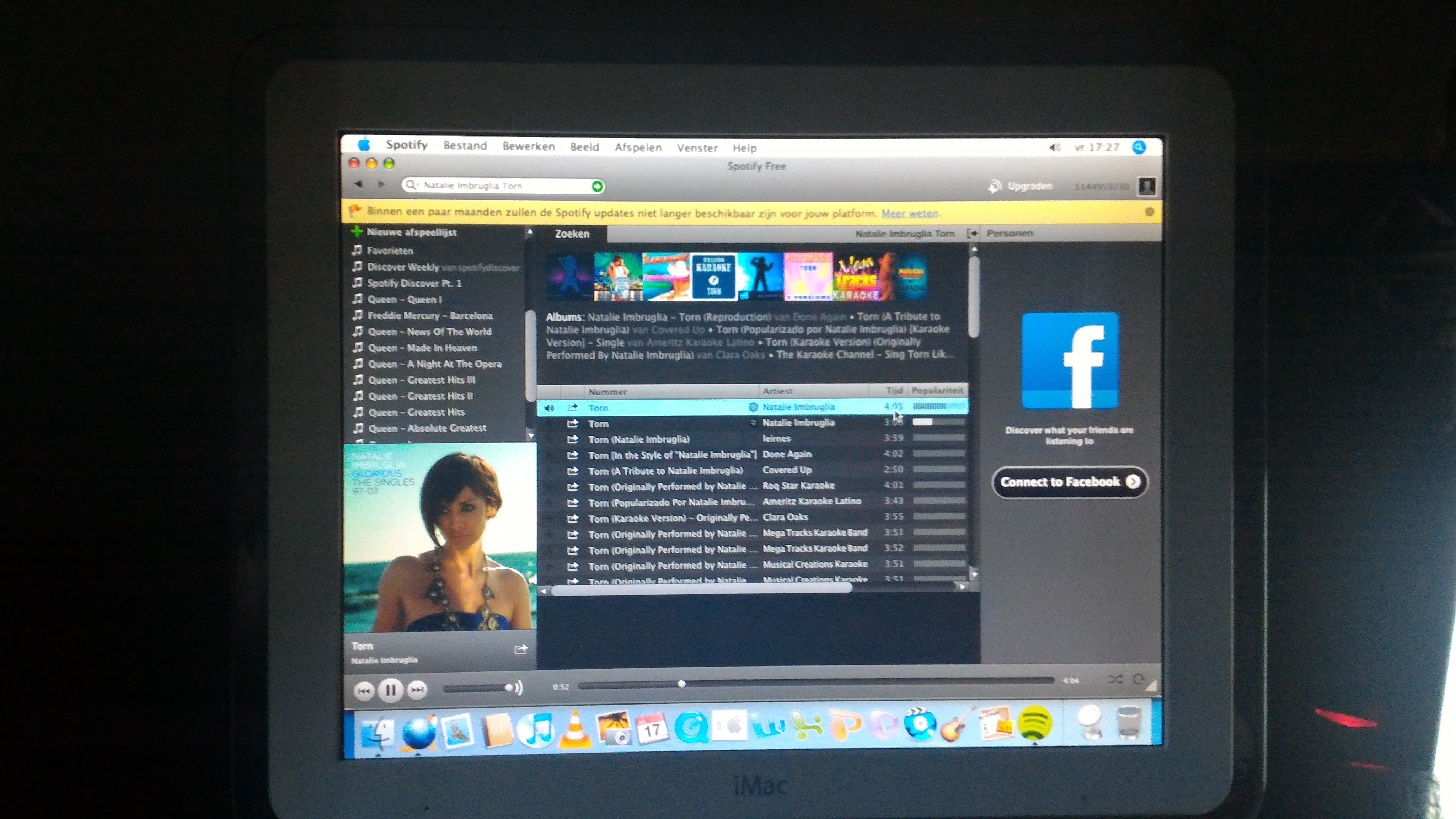
Task: Toggle repeat mode
Action: [1138, 679]
